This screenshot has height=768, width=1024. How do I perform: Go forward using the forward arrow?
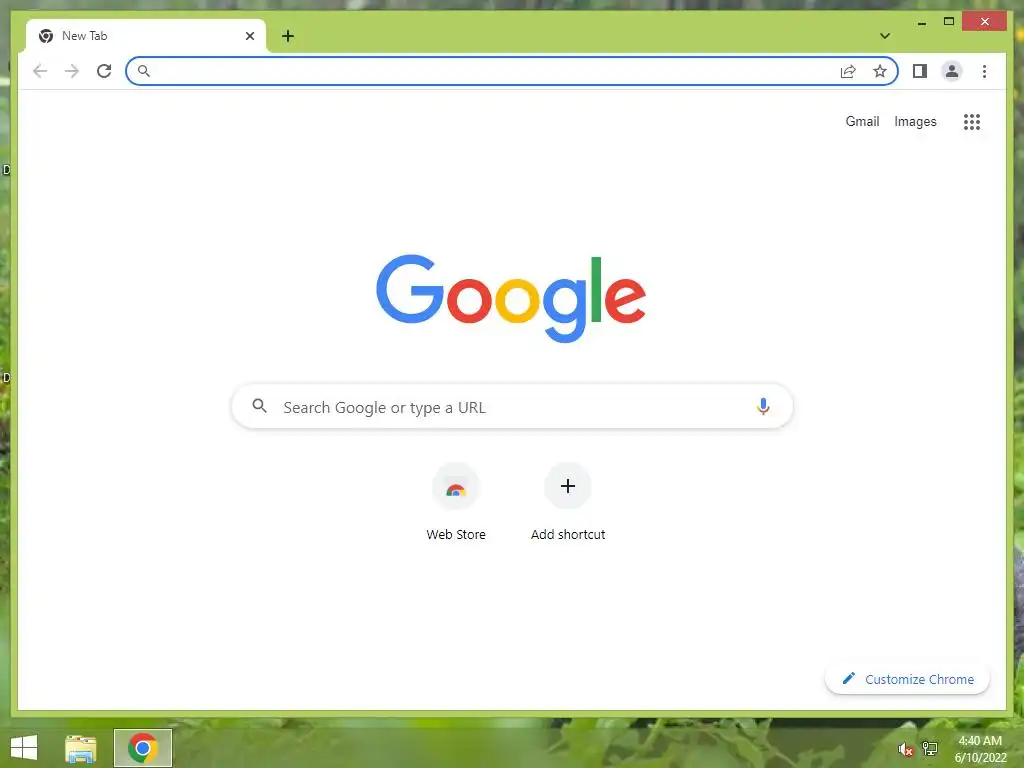coord(72,71)
